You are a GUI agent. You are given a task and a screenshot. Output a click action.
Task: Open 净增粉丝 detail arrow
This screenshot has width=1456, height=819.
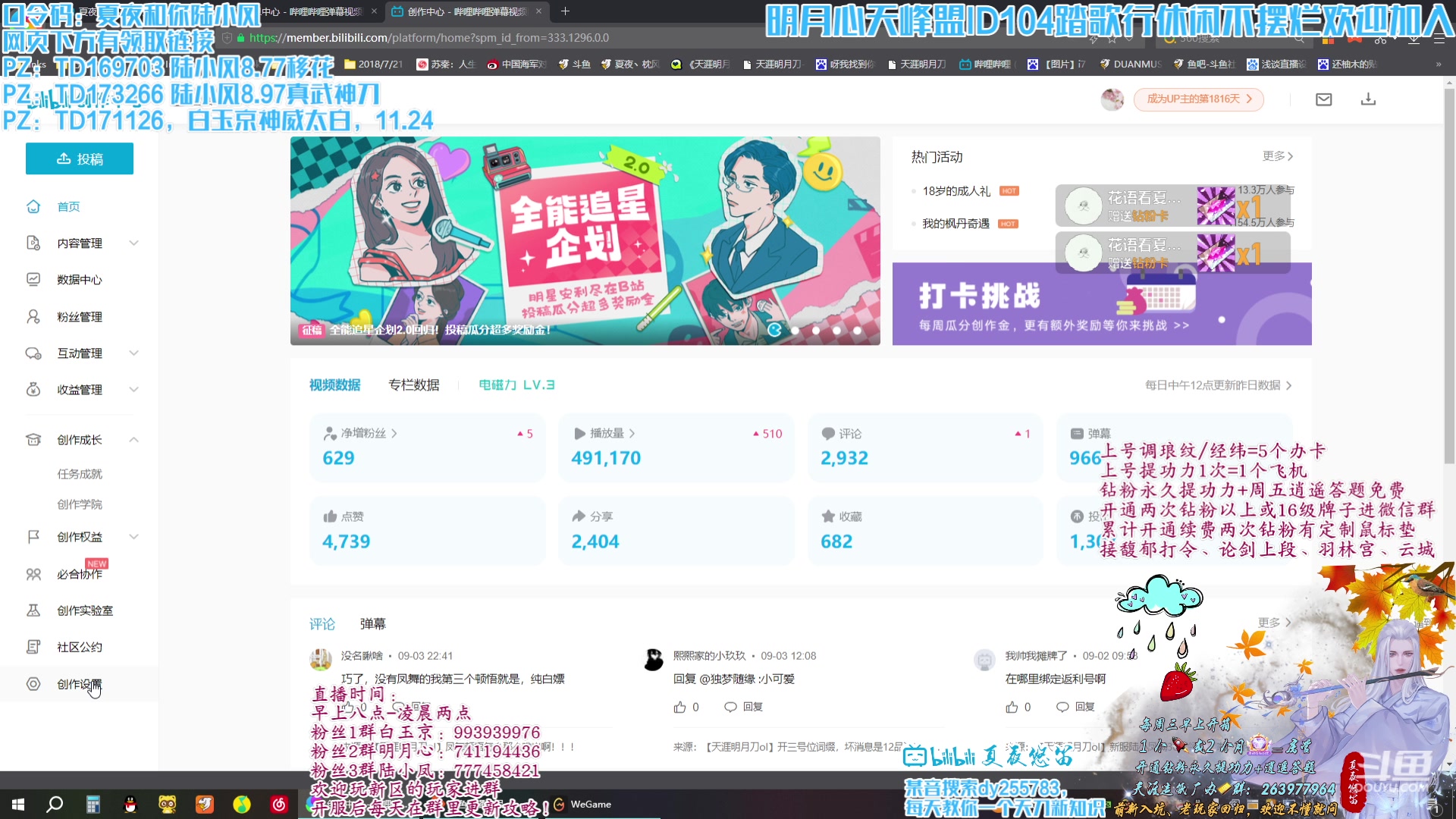coord(394,433)
